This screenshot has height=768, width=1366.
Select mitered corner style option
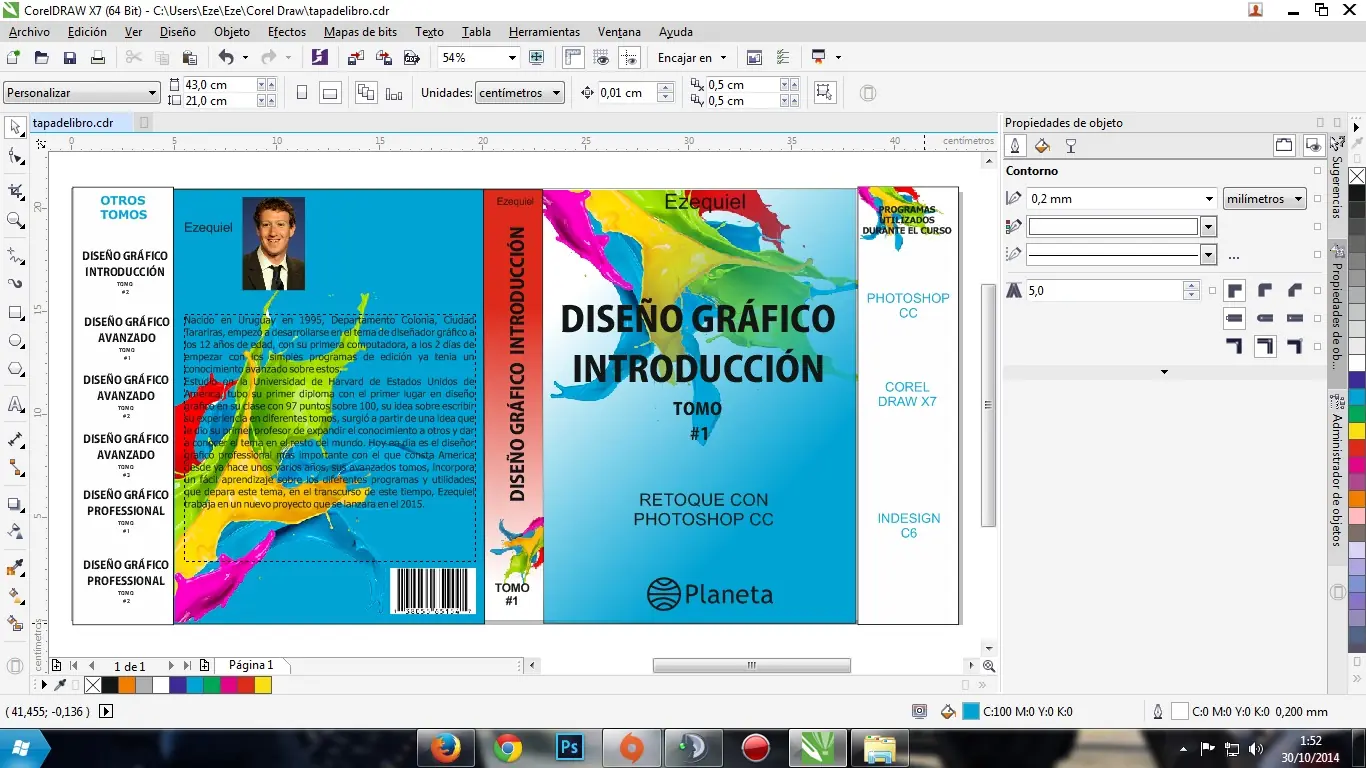1235,291
